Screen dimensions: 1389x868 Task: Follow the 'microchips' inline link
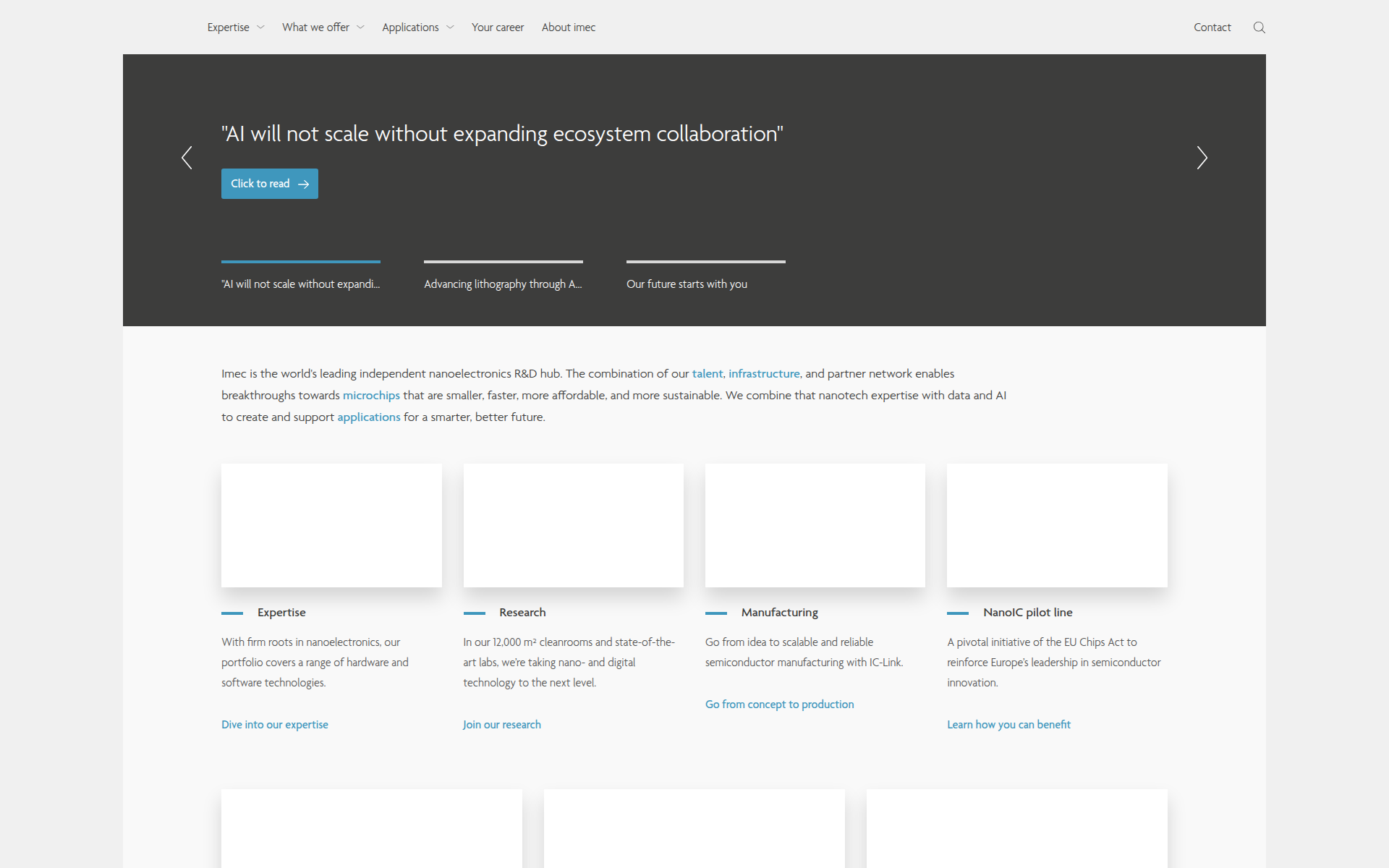point(371,396)
